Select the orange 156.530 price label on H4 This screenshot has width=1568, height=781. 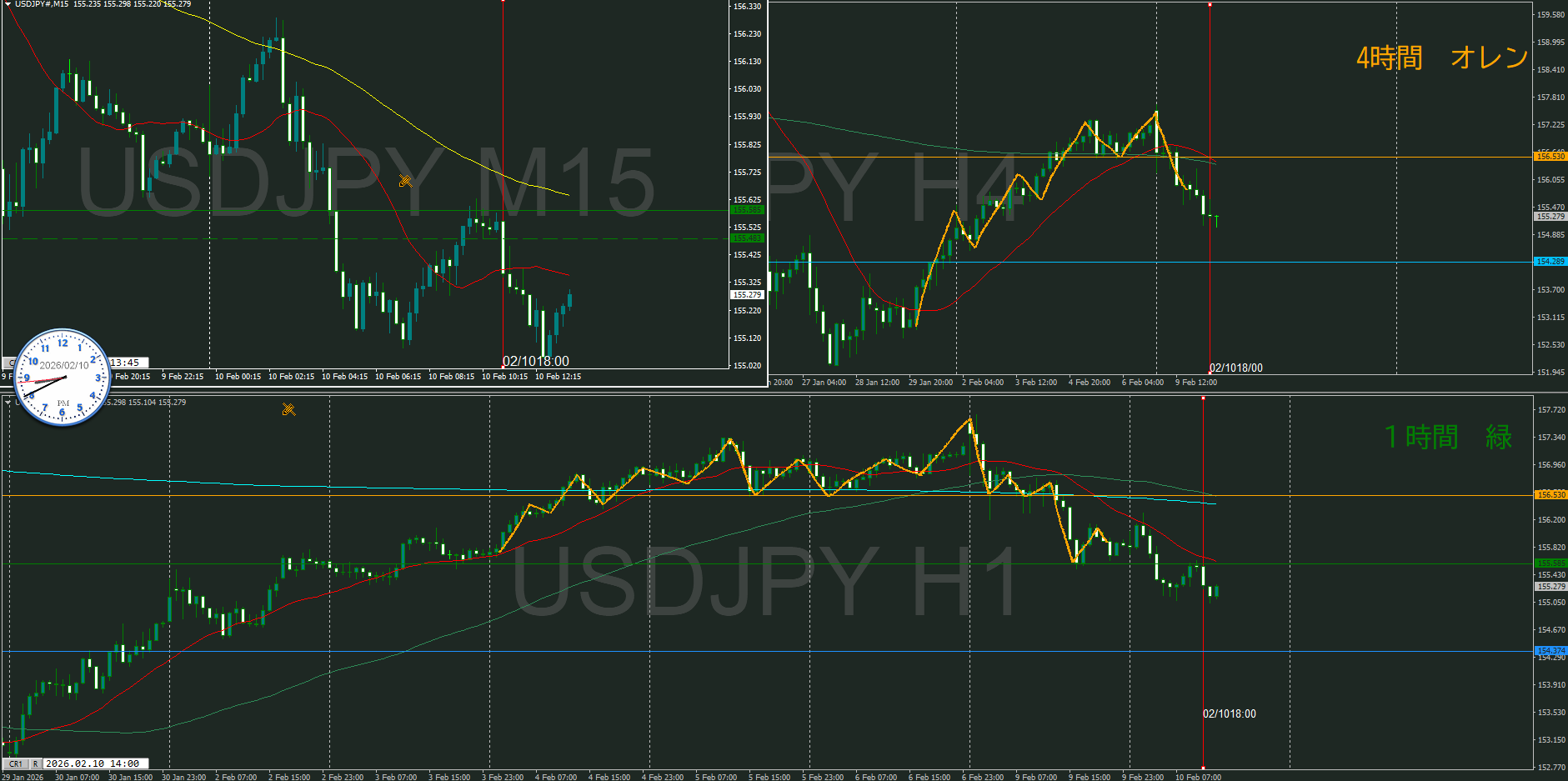click(1550, 157)
